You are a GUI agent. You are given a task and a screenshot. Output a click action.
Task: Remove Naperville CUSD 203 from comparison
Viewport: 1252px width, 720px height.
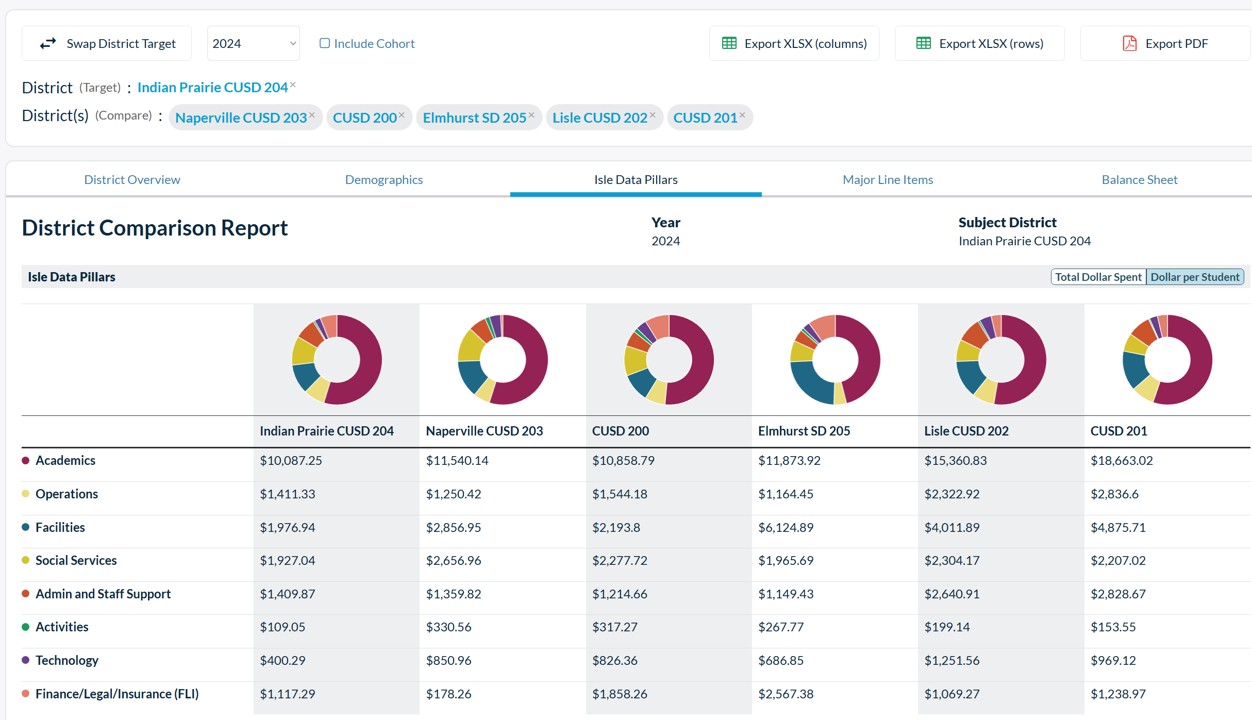312,115
